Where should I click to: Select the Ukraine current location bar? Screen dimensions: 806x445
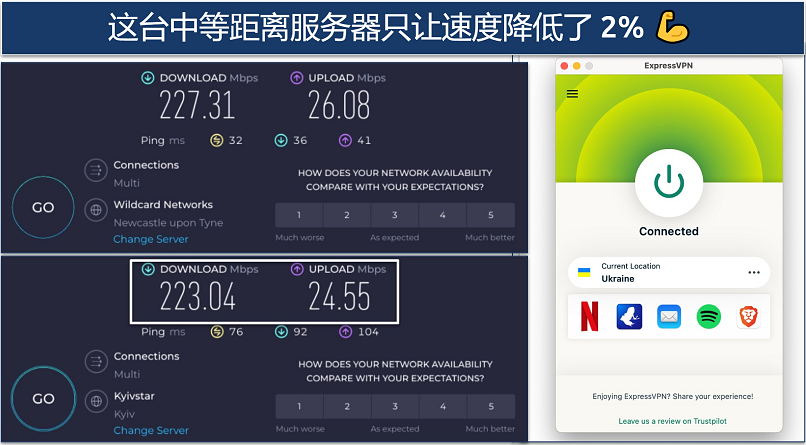coord(669,272)
